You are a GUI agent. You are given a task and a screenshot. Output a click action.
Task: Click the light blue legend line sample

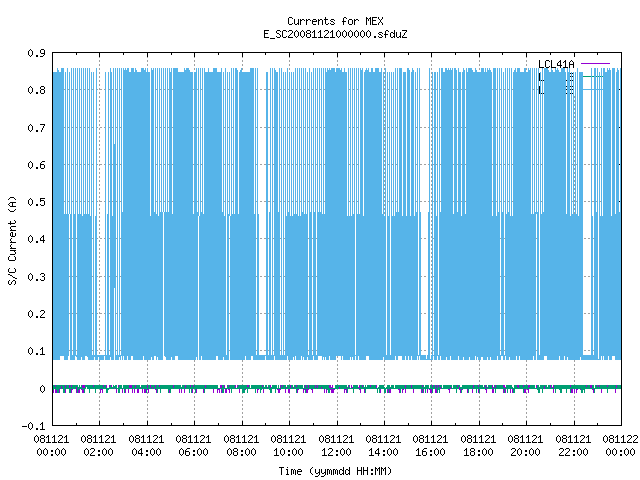(x=593, y=89)
